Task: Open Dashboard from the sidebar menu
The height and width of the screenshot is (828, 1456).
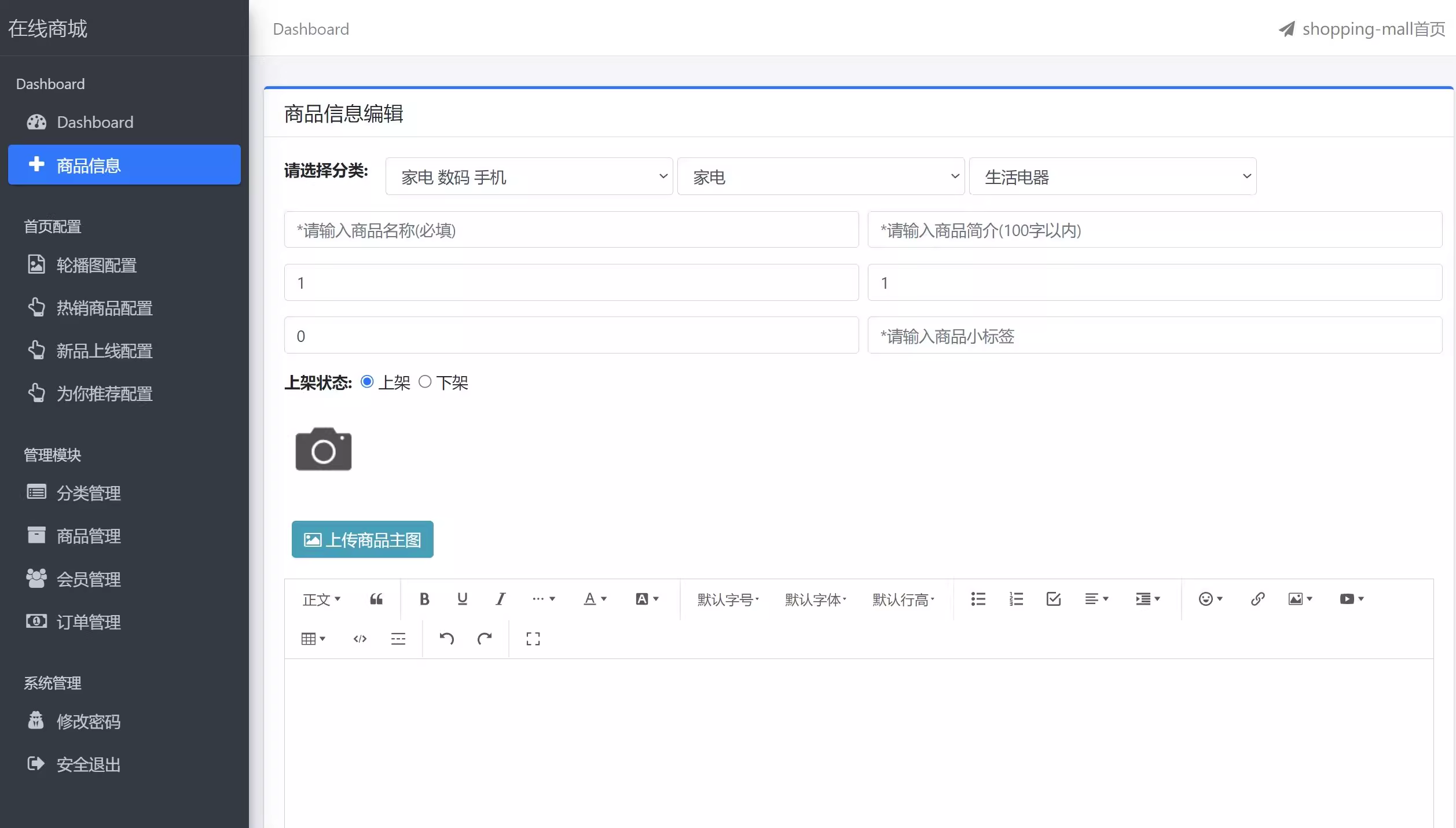Action: (124, 122)
